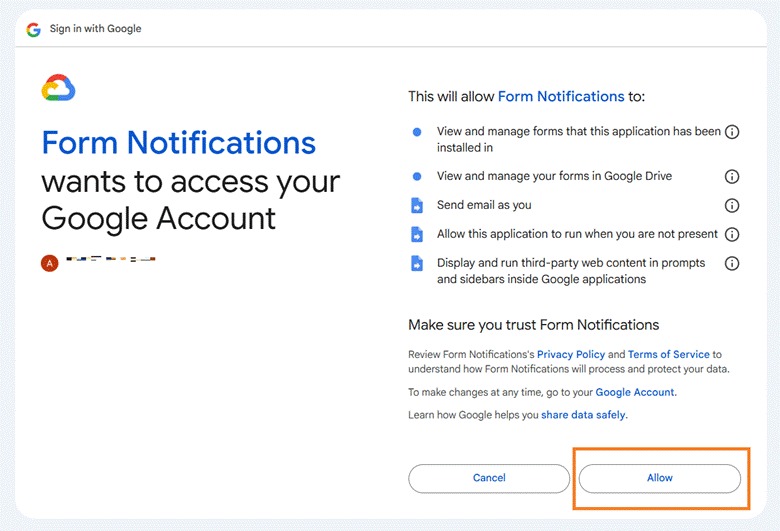The image size is (780, 531).
Task: Click large Form Notifications title text
Action: [x=179, y=143]
